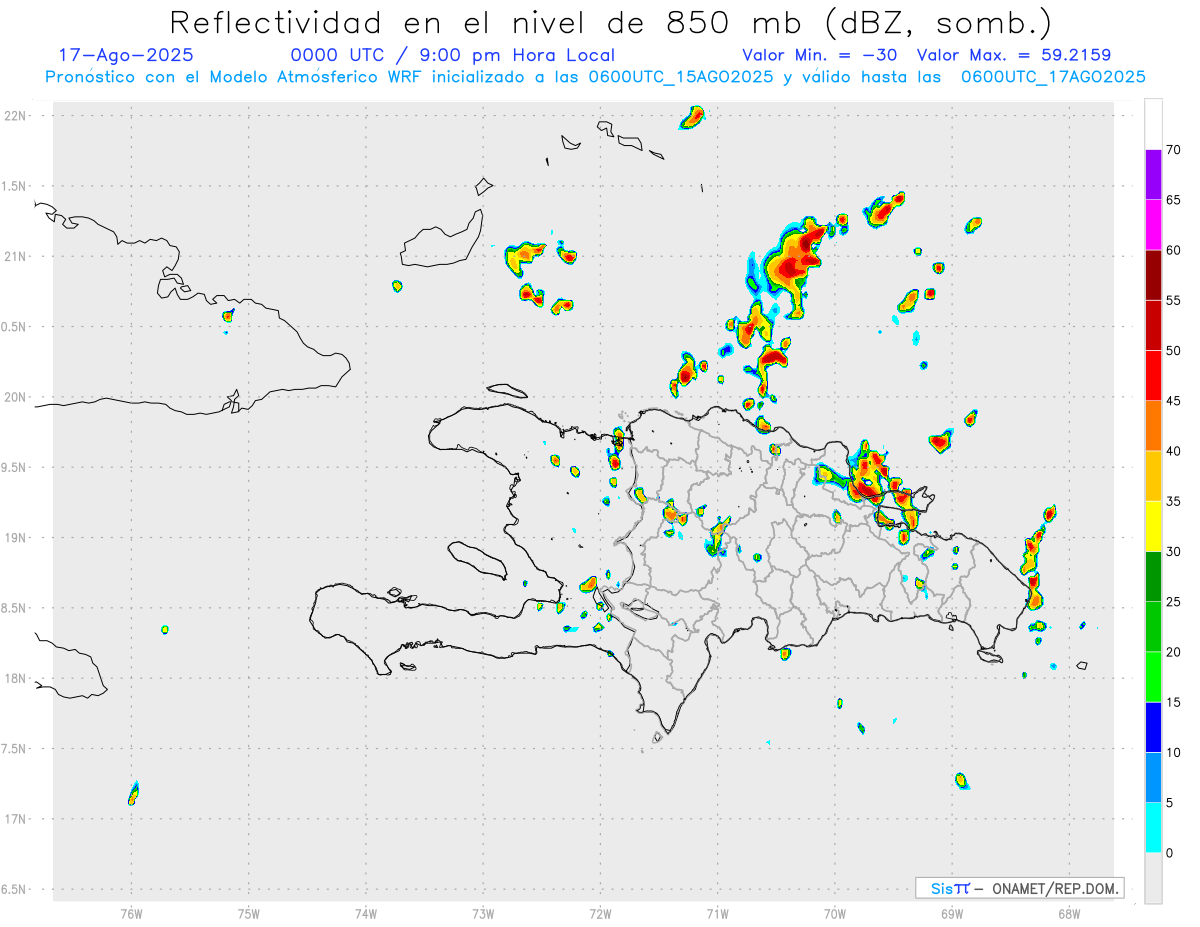This screenshot has width=1200, height=927.
Task: Pick the light blue 5–10 dBZ swatch
Action: tap(1153, 778)
